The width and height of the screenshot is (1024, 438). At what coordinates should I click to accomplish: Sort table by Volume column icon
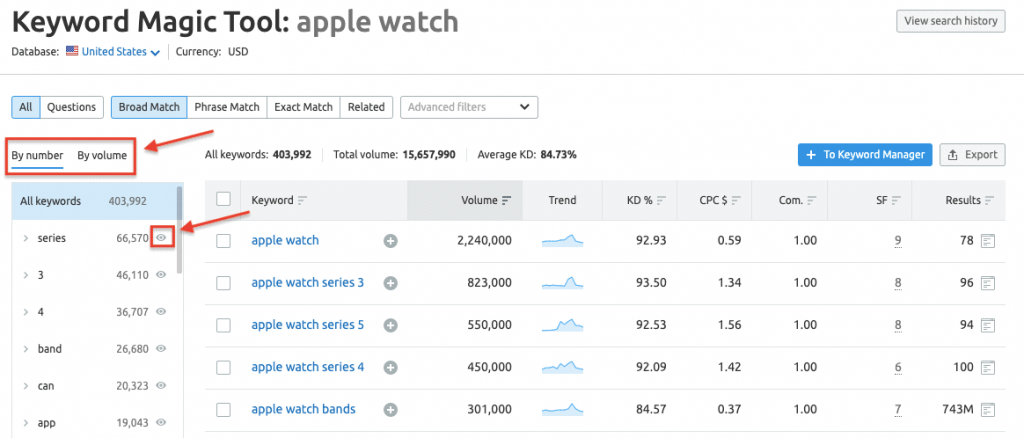point(507,200)
